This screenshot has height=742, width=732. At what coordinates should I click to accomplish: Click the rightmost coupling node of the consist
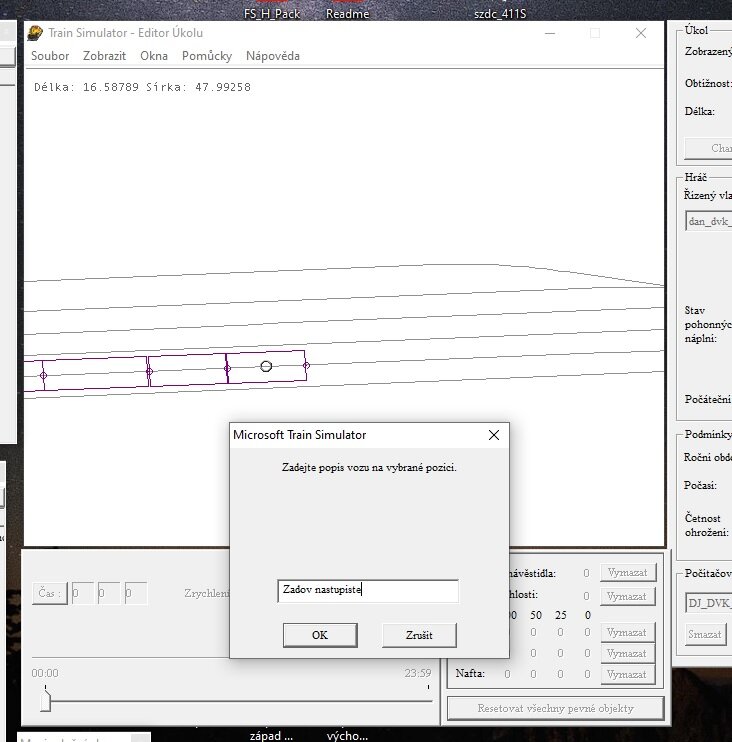306,365
